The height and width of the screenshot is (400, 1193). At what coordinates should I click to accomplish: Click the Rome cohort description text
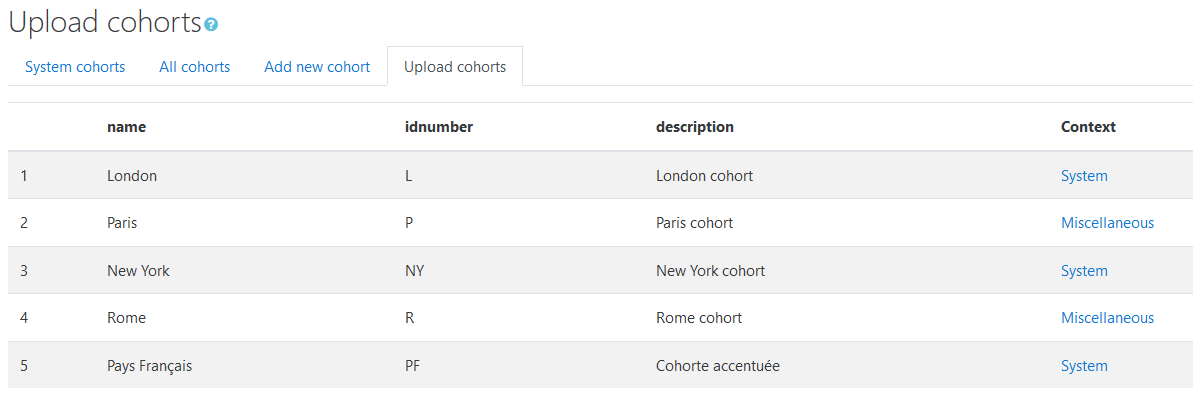(698, 318)
